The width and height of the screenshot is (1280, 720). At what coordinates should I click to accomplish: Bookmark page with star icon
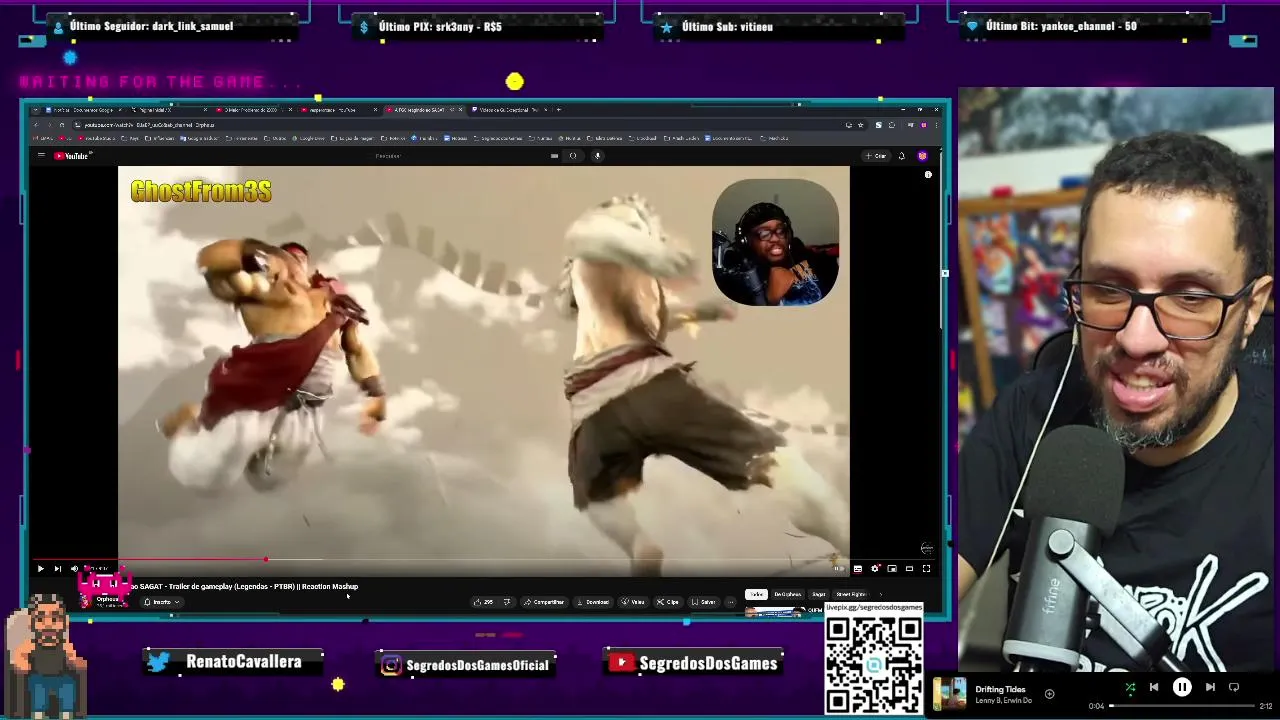[x=860, y=125]
